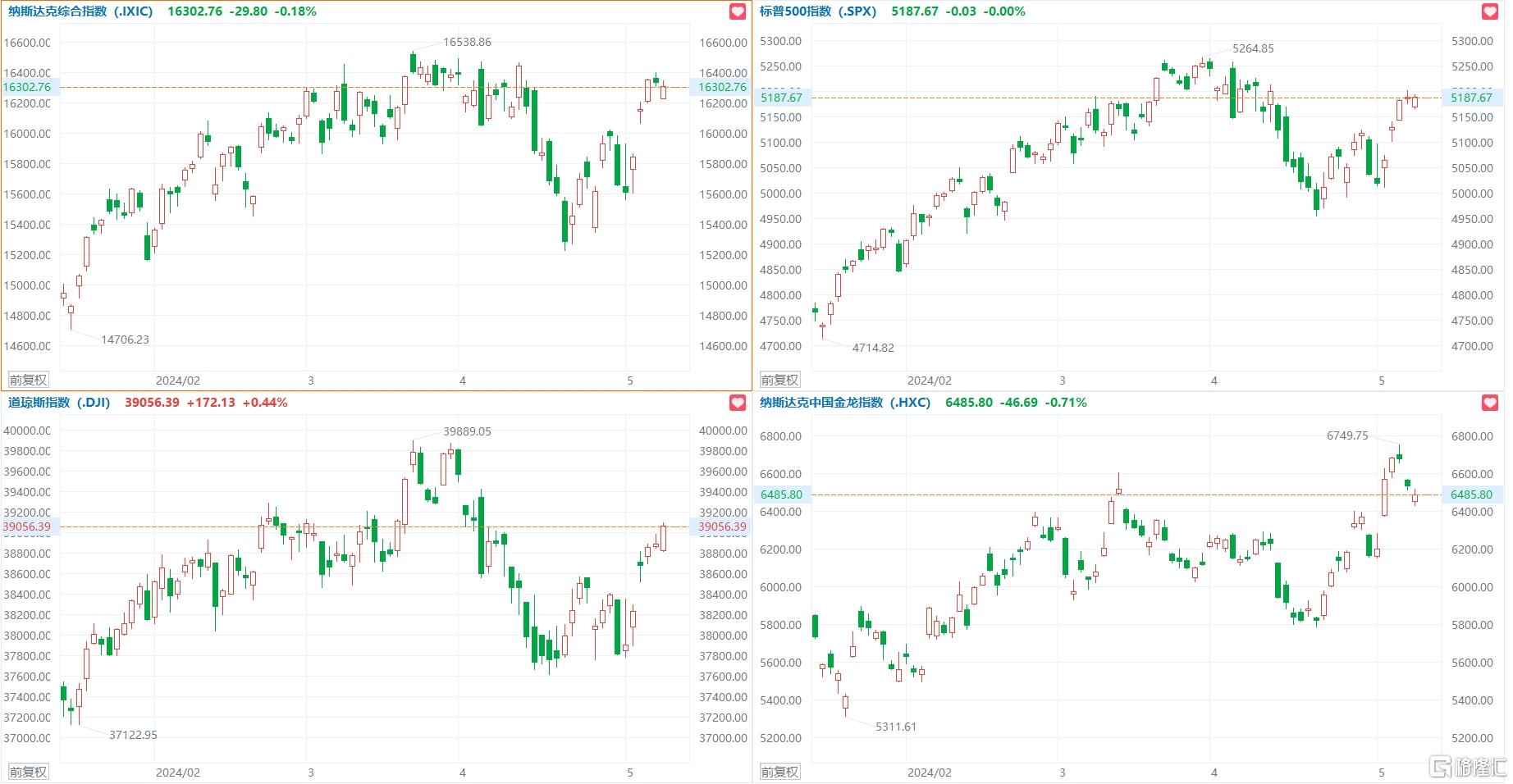
Task: Open 标普500指数 (.SPX) title link
Action: tap(818, 11)
